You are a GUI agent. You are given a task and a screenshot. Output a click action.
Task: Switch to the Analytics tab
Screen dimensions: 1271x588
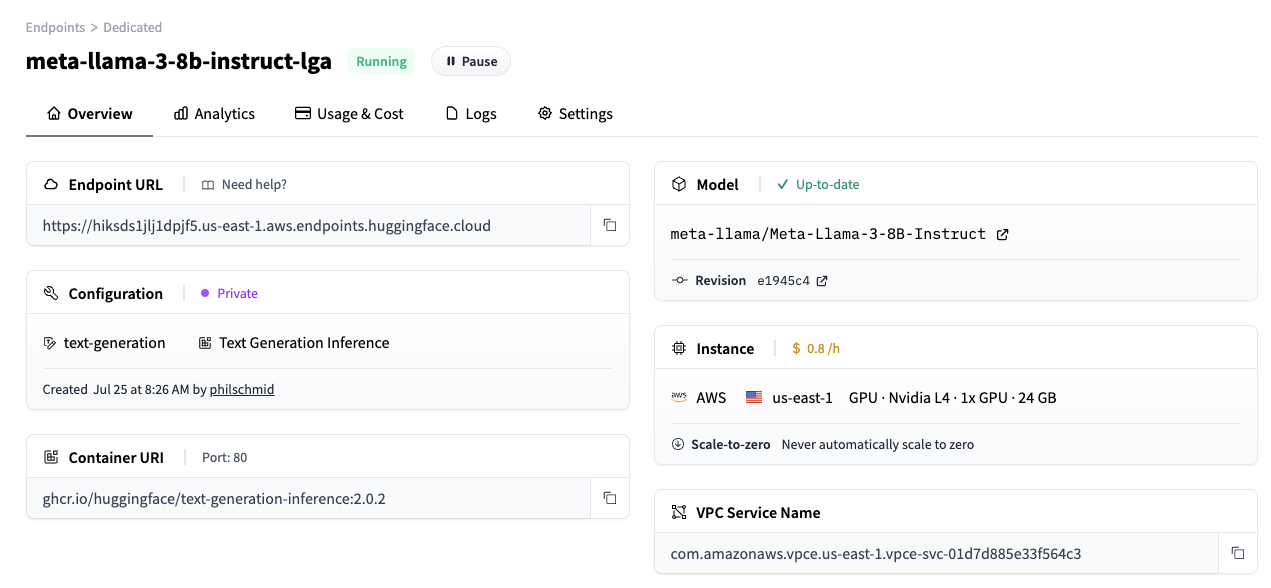(x=214, y=114)
